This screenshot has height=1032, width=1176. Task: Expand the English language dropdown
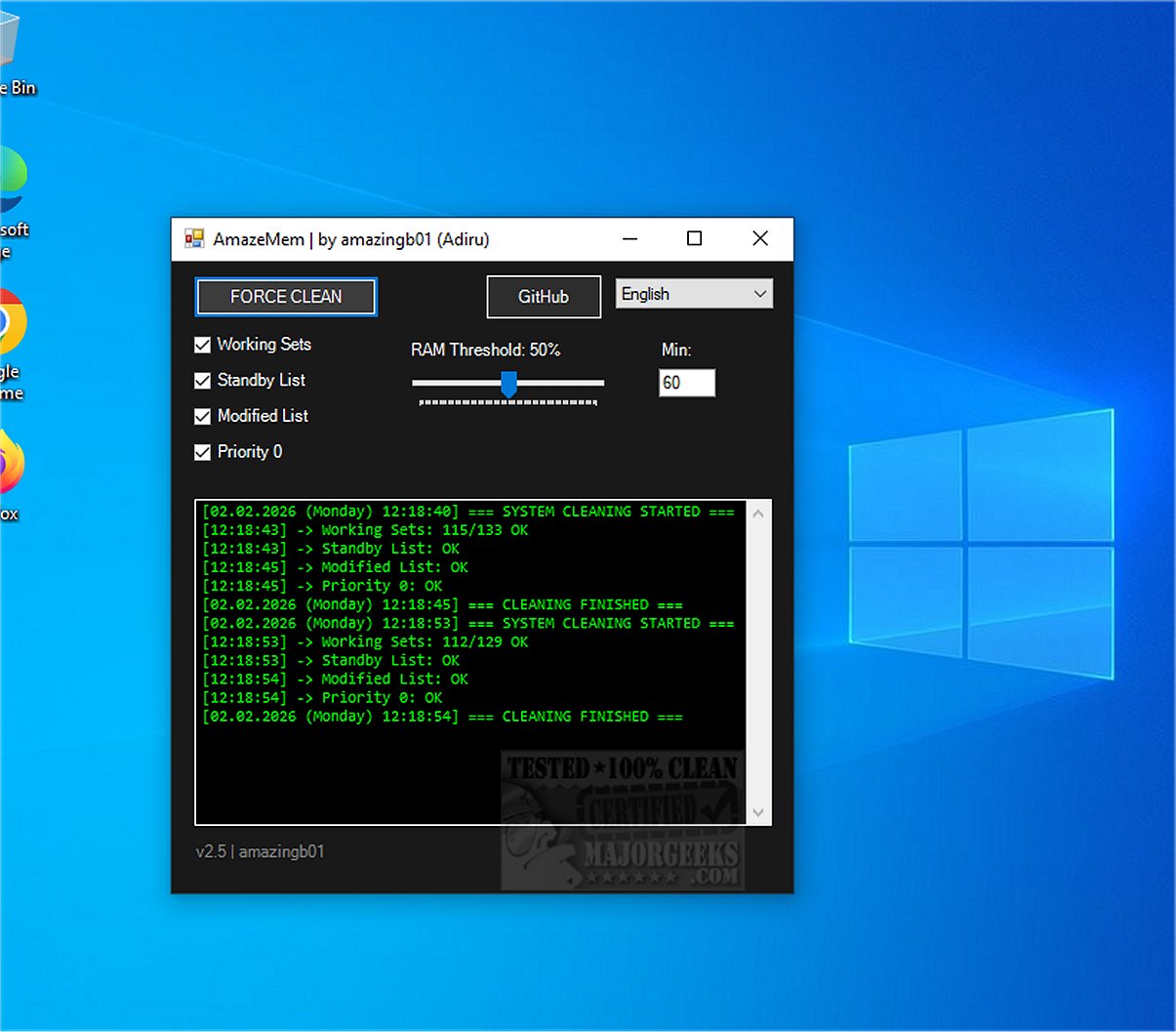tap(694, 294)
